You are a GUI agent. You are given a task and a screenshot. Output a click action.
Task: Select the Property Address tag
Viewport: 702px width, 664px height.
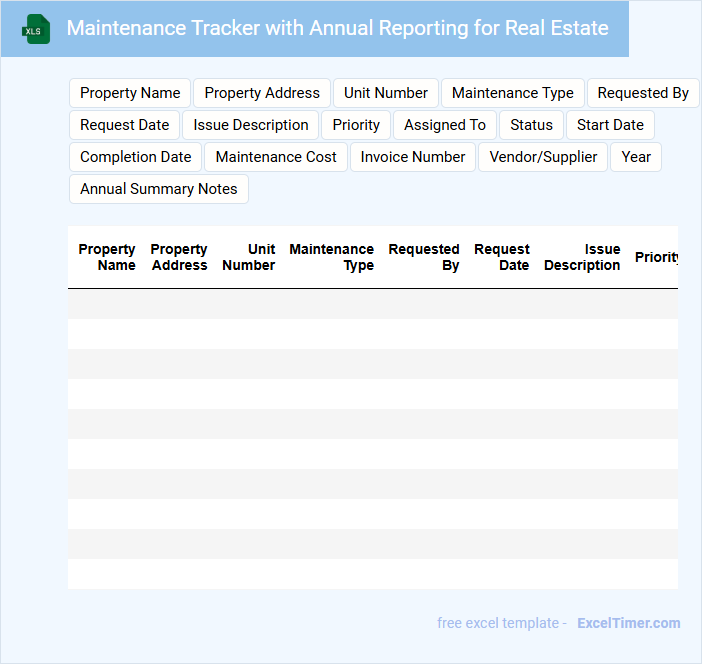point(262,93)
